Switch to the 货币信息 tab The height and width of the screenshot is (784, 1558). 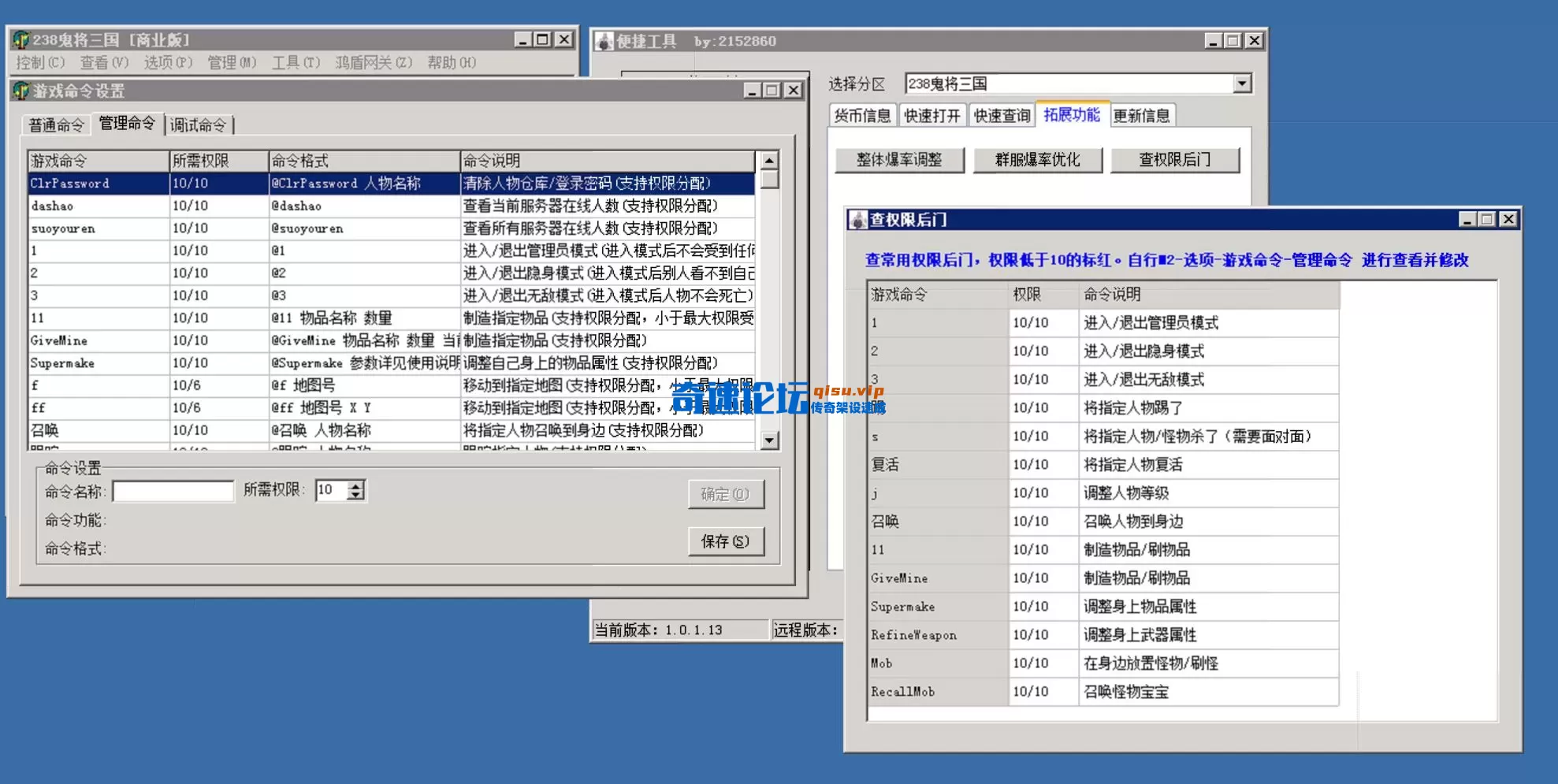point(861,115)
